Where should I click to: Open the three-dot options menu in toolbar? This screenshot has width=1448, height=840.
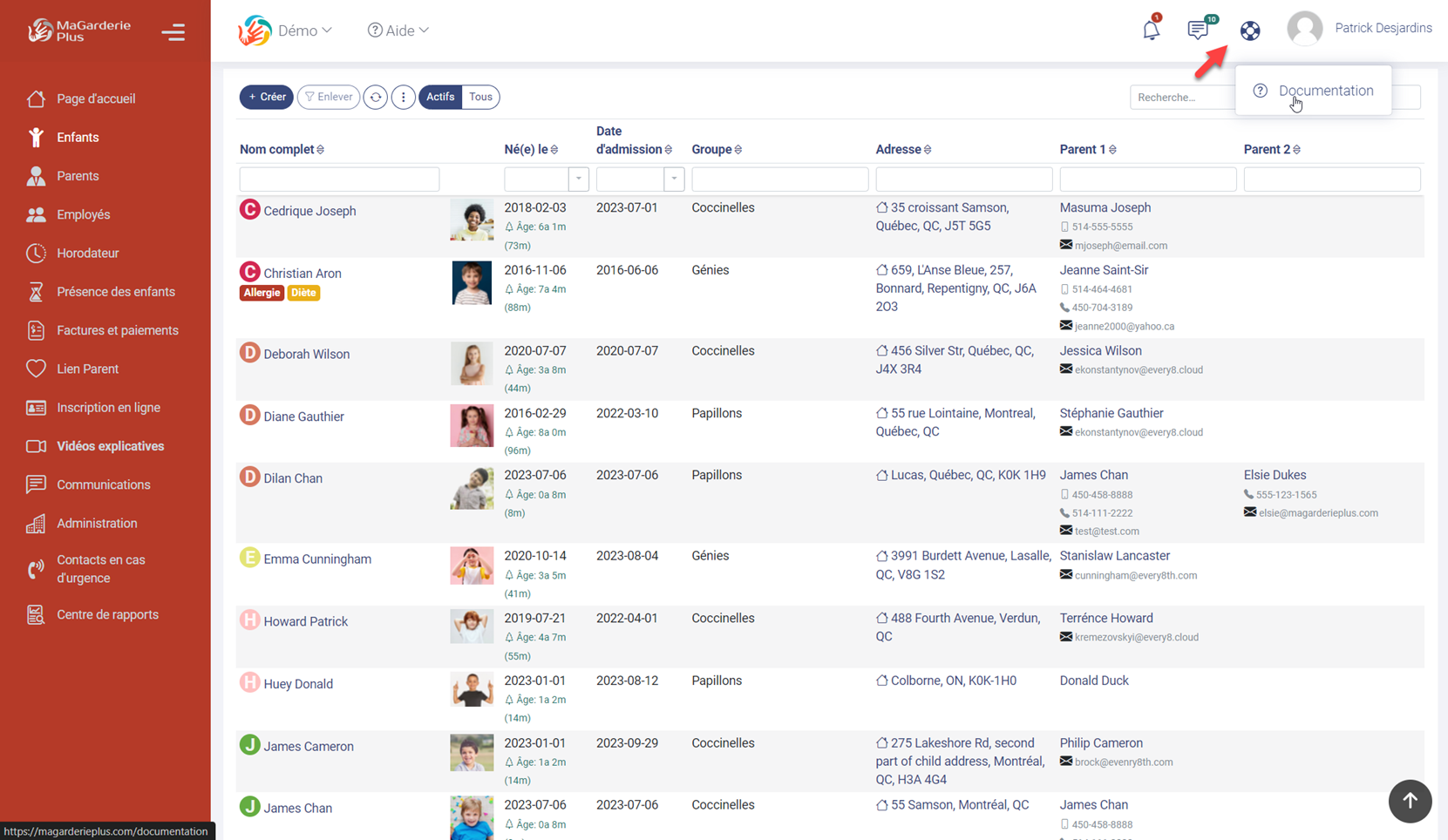click(403, 97)
